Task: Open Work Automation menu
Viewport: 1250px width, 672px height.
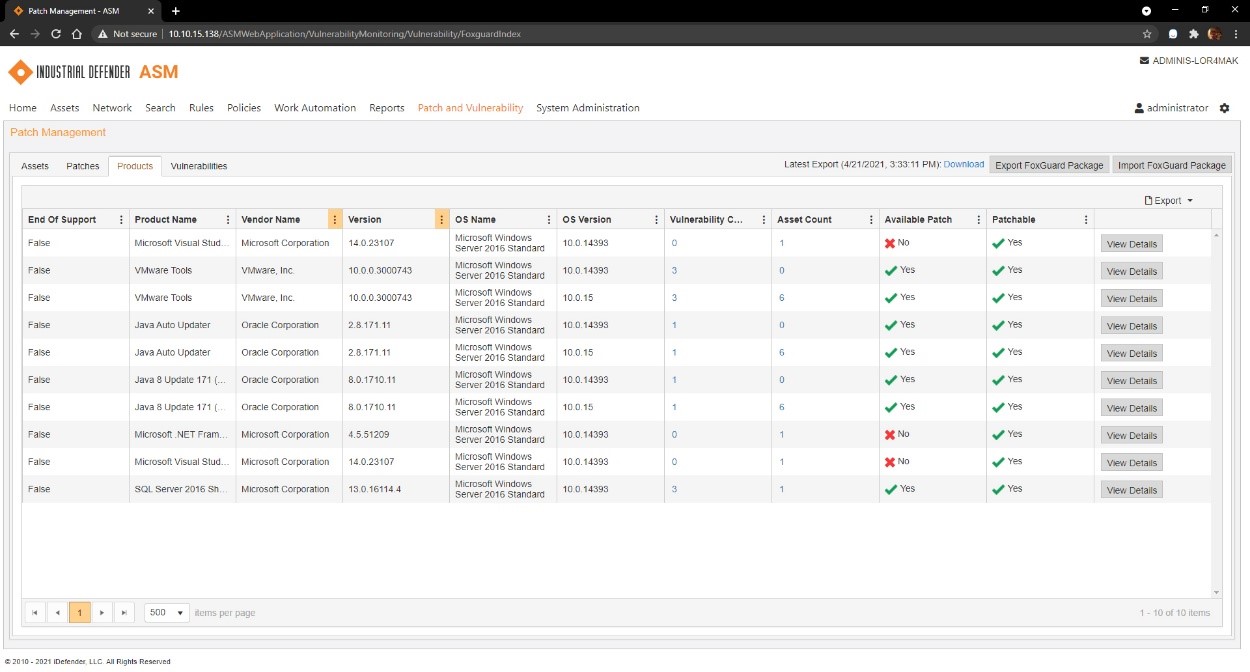Action: point(315,108)
